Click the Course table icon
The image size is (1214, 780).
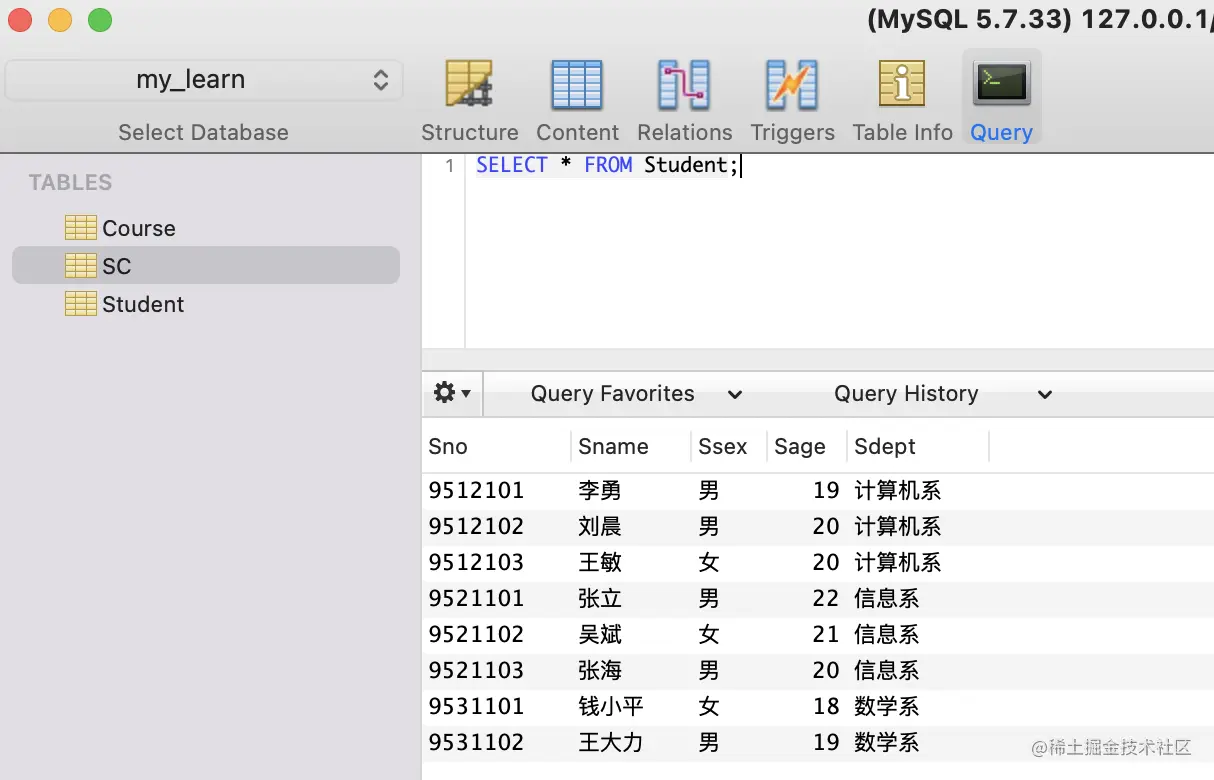click(x=81, y=228)
